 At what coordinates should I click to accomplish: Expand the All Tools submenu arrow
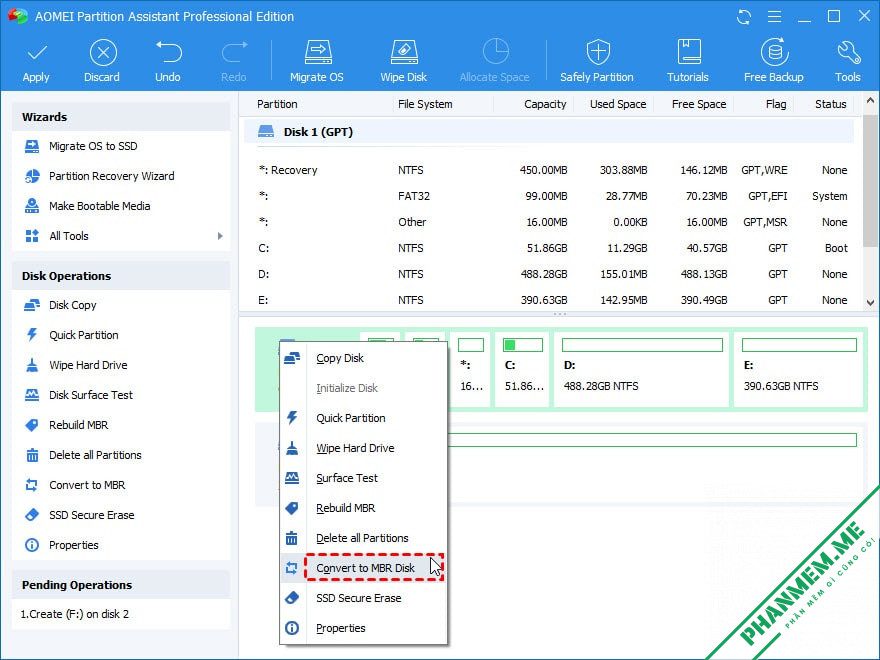pyautogui.click(x=220, y=236)
